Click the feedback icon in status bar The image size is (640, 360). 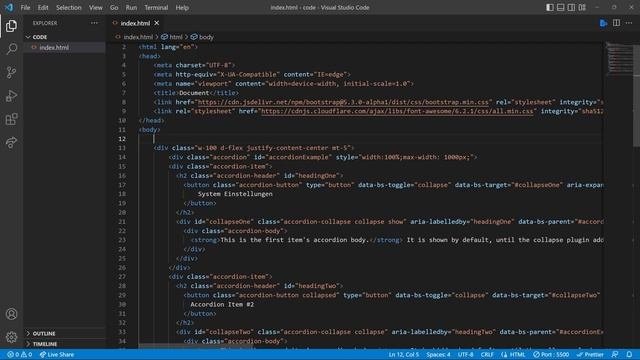[615, 355]
